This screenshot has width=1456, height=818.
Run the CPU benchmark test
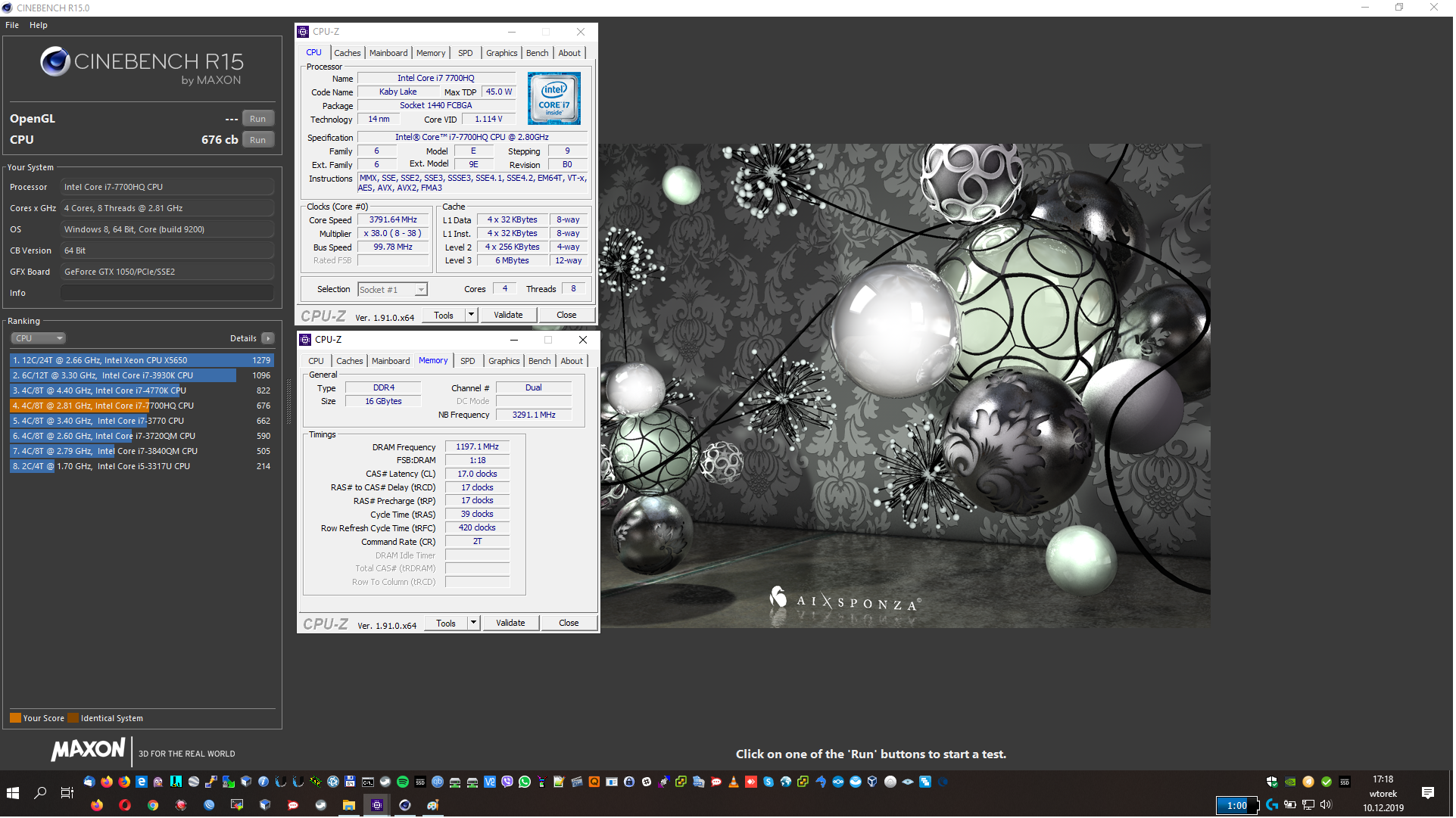tap(258, 140)
